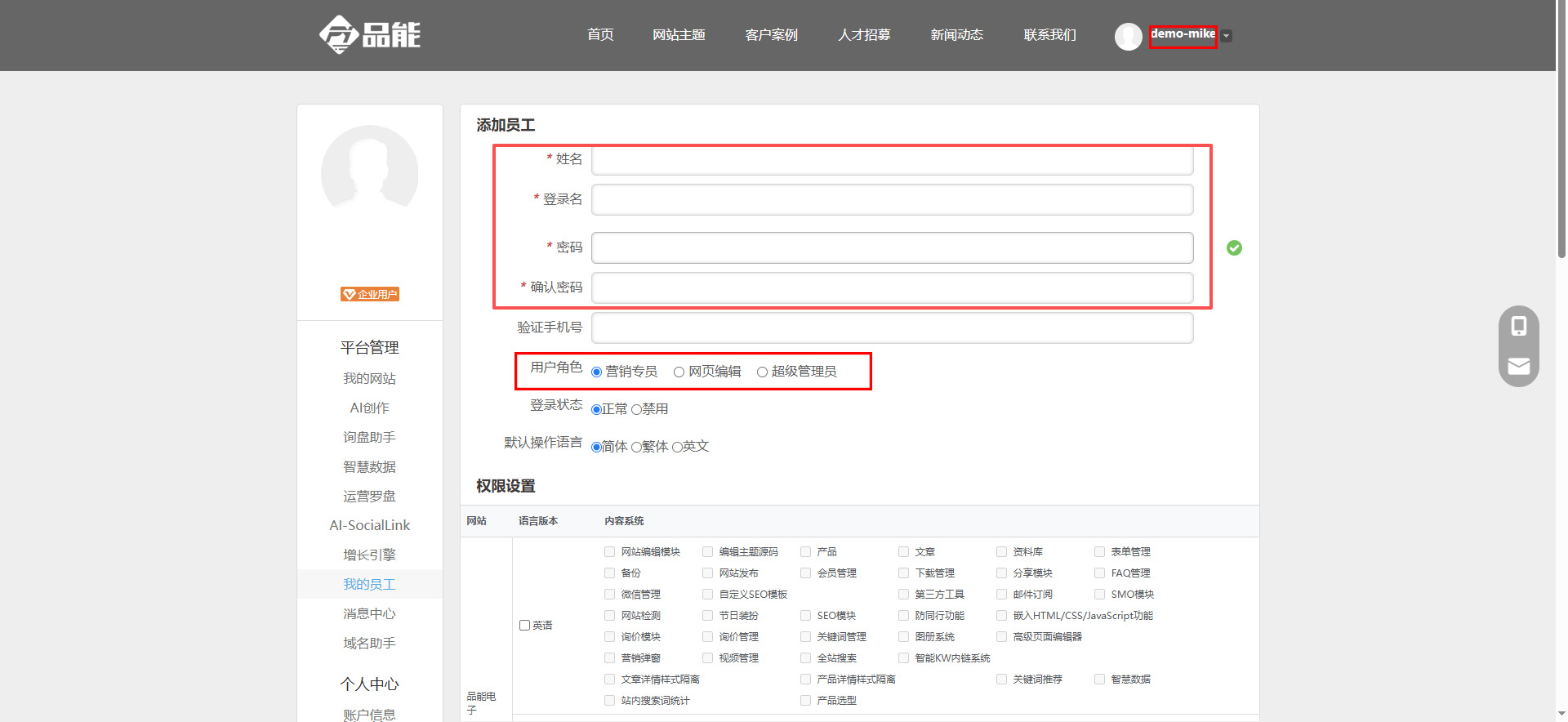Click the page vertical scrollbar

pyautogui.click(x=1561, y=131)
